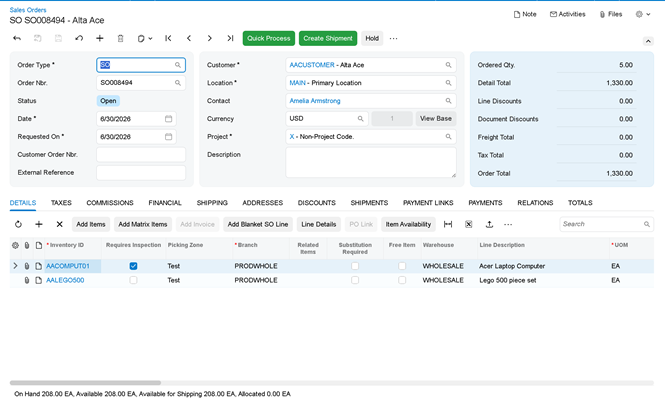The image size is (665, 399).
Task: Open the Note panel
Action: point(525,14)
